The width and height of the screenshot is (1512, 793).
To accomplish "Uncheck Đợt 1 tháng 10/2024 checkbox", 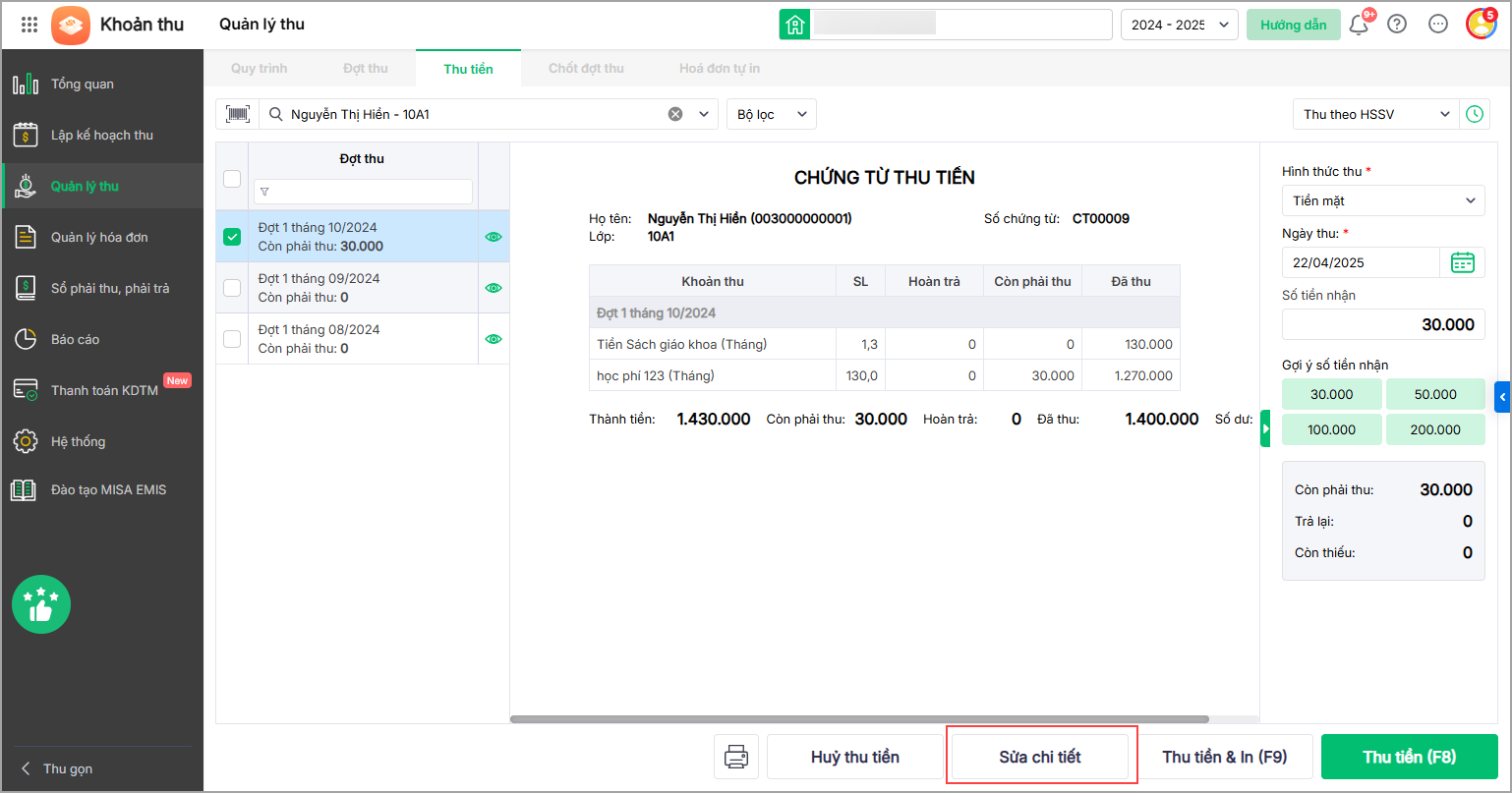I will pyautogui.click(x=232, y=237).
